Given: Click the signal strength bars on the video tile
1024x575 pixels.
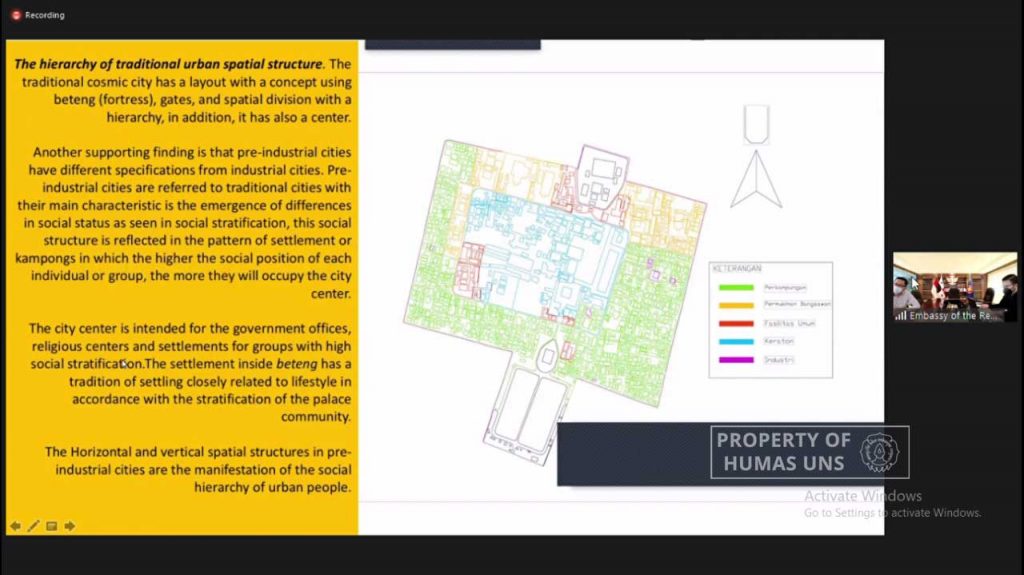Looking at the screenshot, I should [x=901, y=316].
